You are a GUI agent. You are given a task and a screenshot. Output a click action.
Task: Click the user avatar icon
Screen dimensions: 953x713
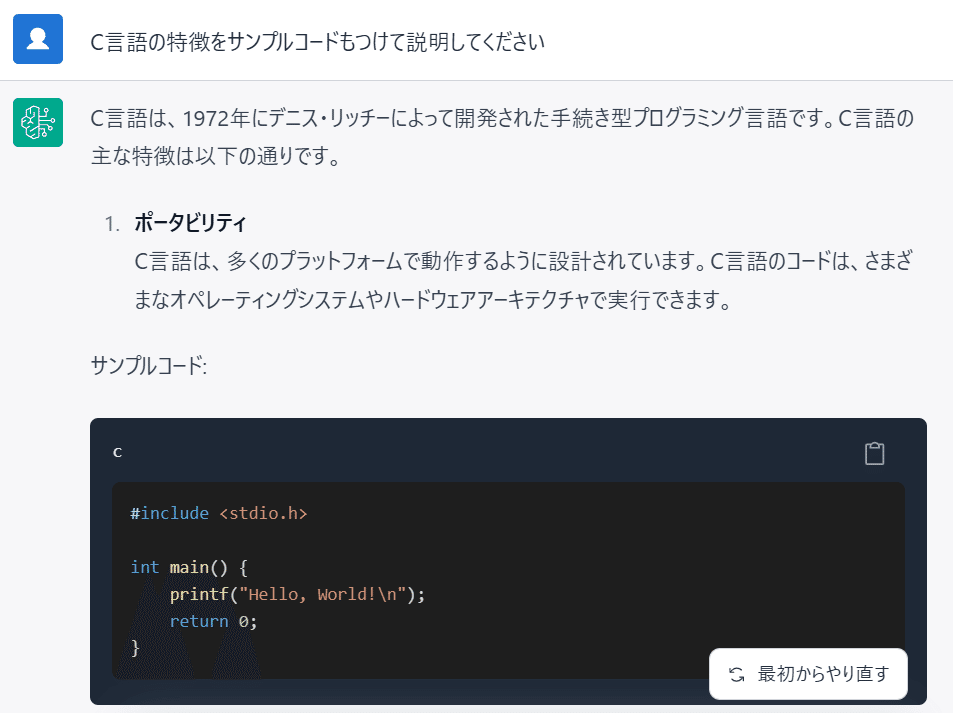38,40
